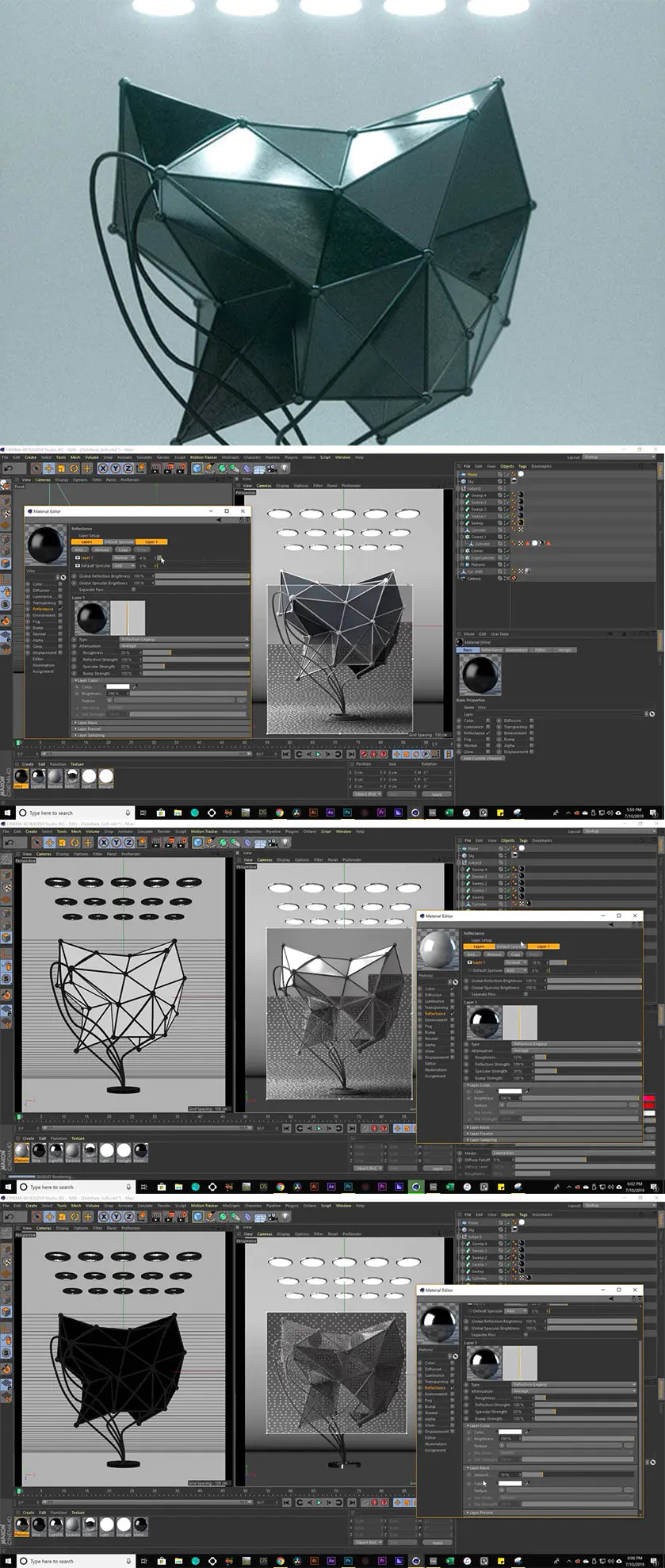Open the Default Specular Add dropdown in the top Material Editor
The height and width of the screenshot is (1568, 665).
[x=124, y=566]
